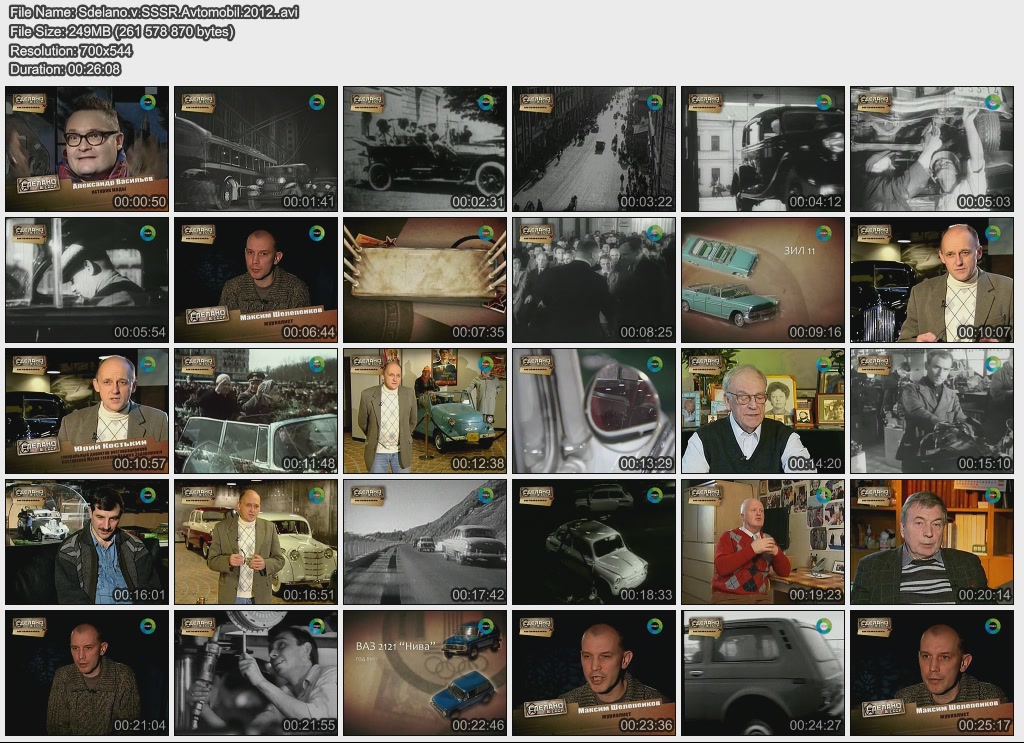
Task: Open the small blue car frame at 00:12:38
Action: [424, 411]
